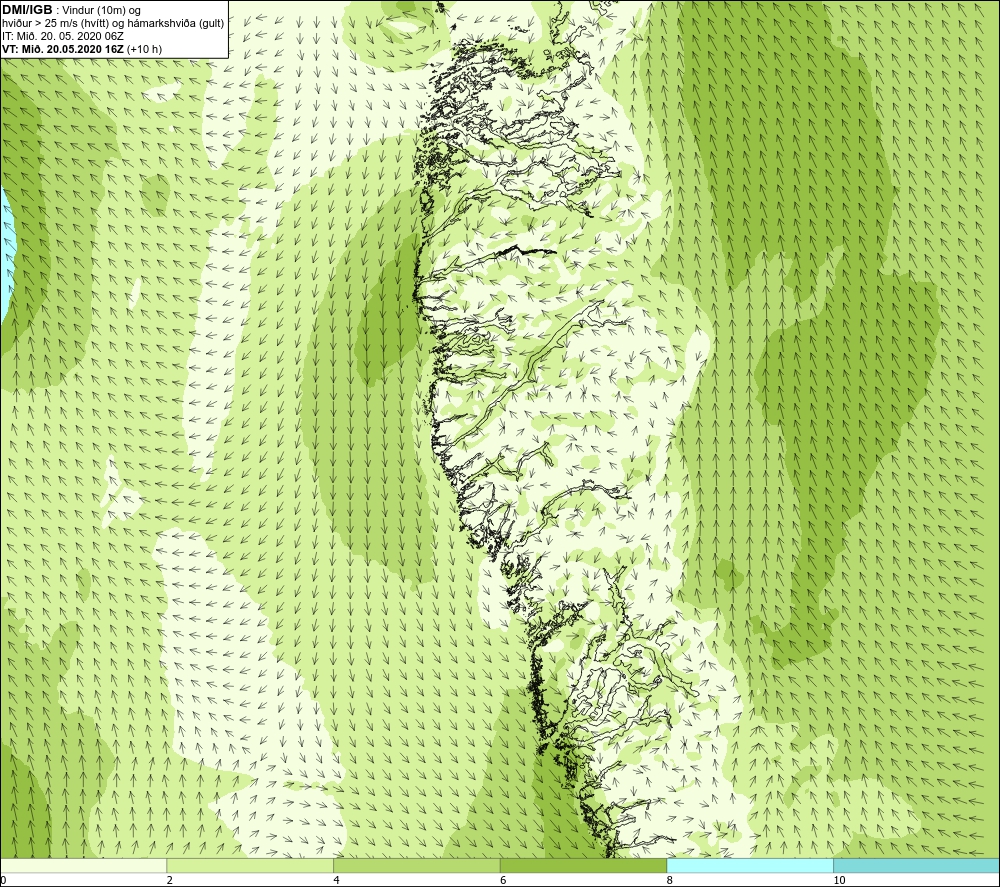Click the 'VT: Mið. 20.05.2020 16Z' valid time text
The image size is (1000, 887).
tap(63, 49)
